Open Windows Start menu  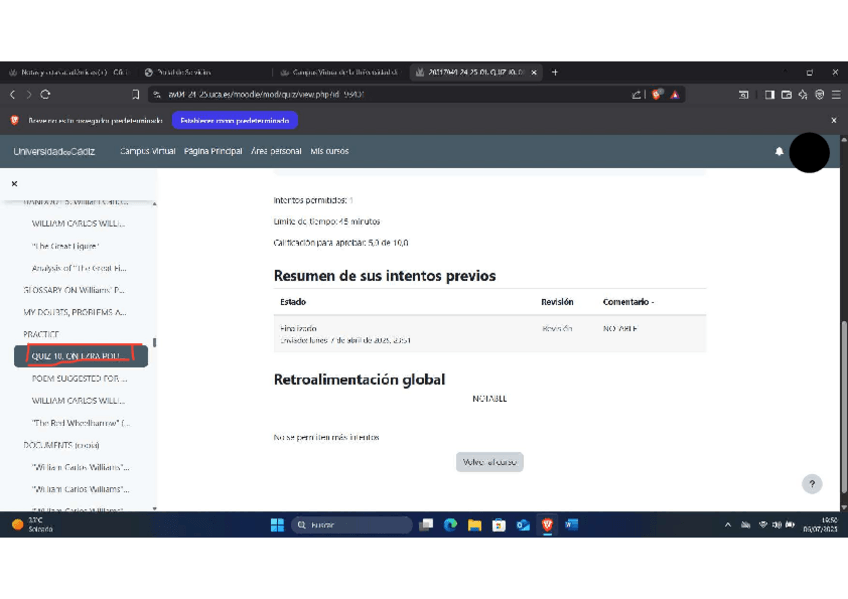(277, 525)
